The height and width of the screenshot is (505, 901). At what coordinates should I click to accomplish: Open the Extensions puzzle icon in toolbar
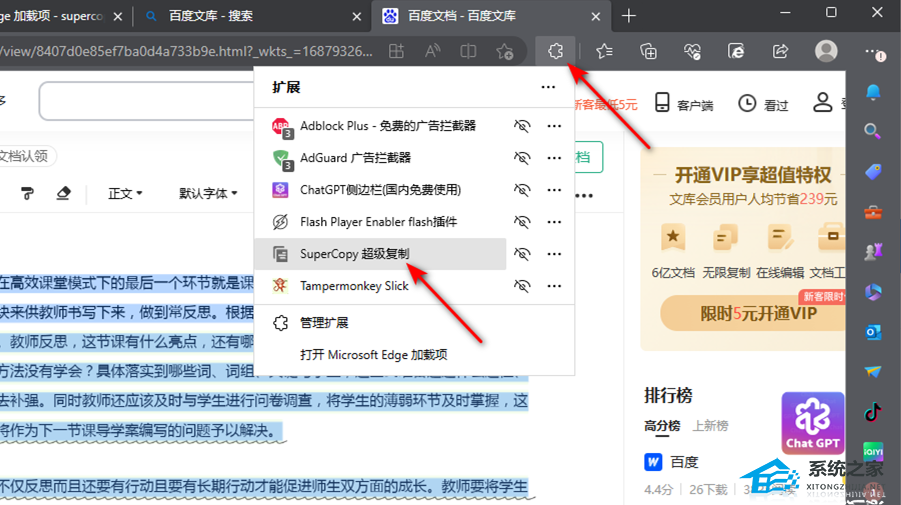(555, 51)
